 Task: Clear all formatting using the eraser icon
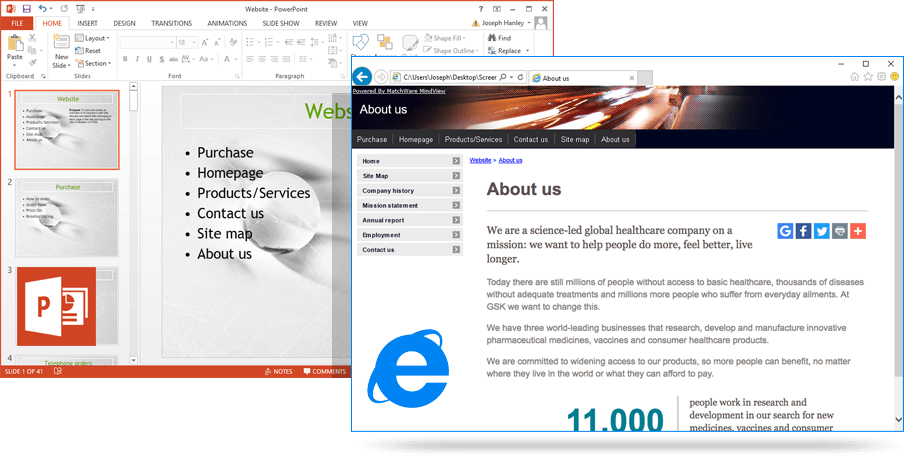pyautogui.click(x=233, y=42)
